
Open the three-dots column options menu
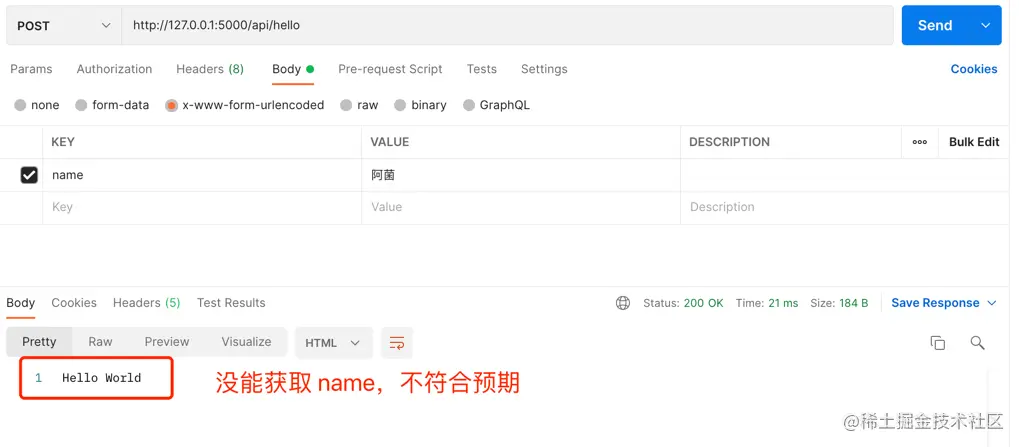click(x=920, y=142)
